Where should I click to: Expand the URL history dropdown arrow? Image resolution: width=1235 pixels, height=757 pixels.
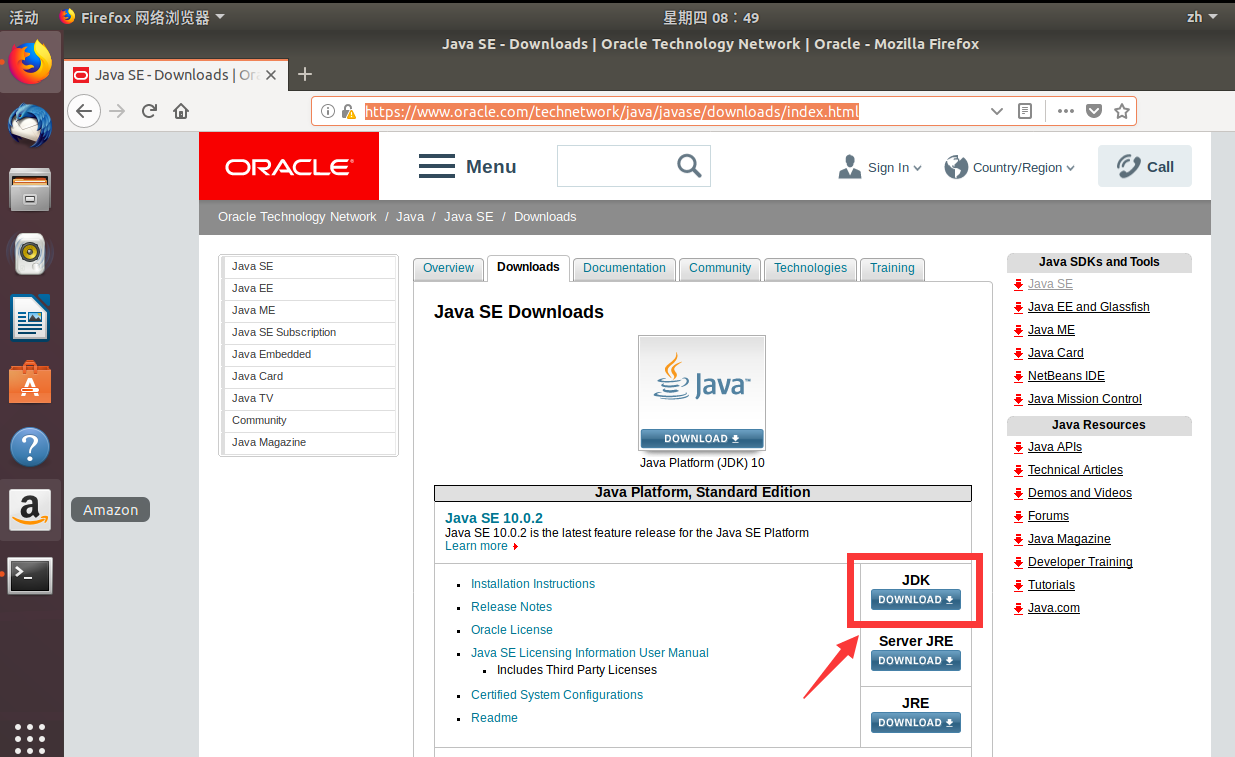(996, 111)
